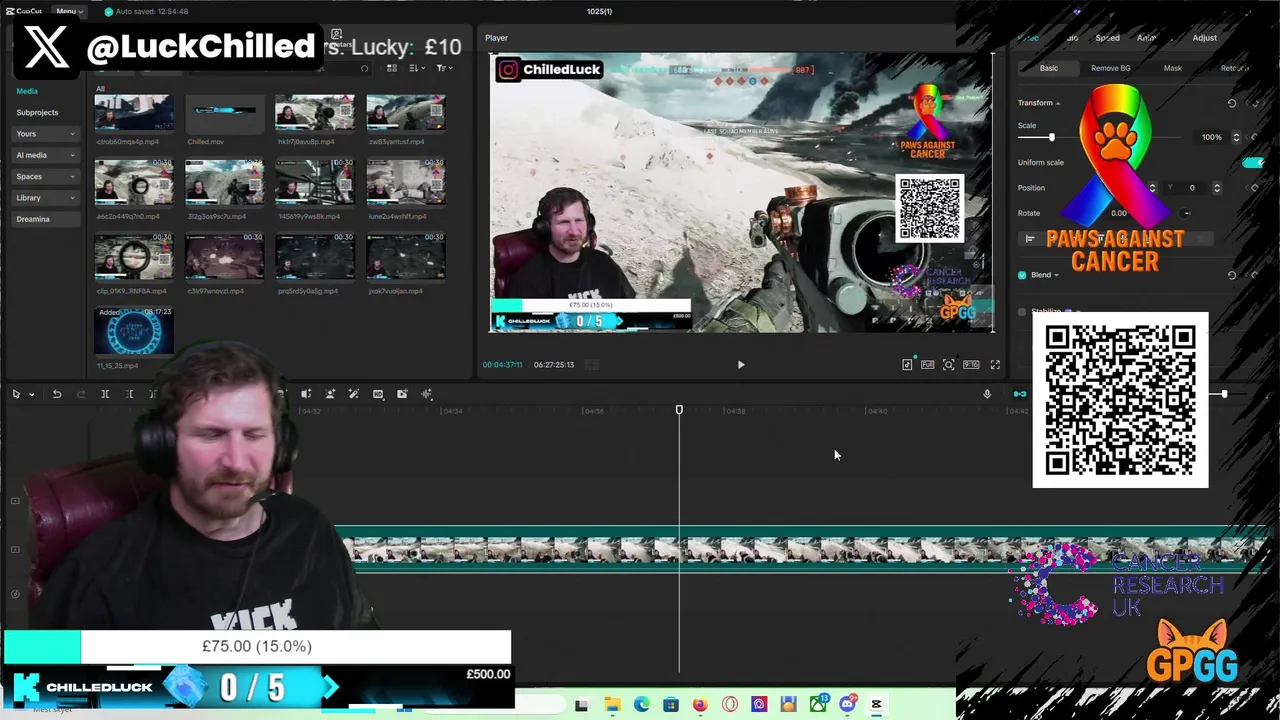Toggle the Blend checkbox

(1022, 275)
